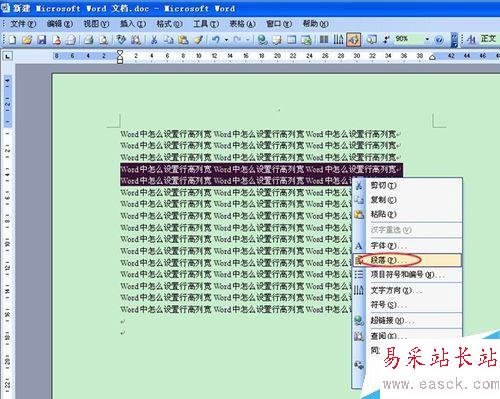Open the Toolbar Options expander

[x=454, y=40]
